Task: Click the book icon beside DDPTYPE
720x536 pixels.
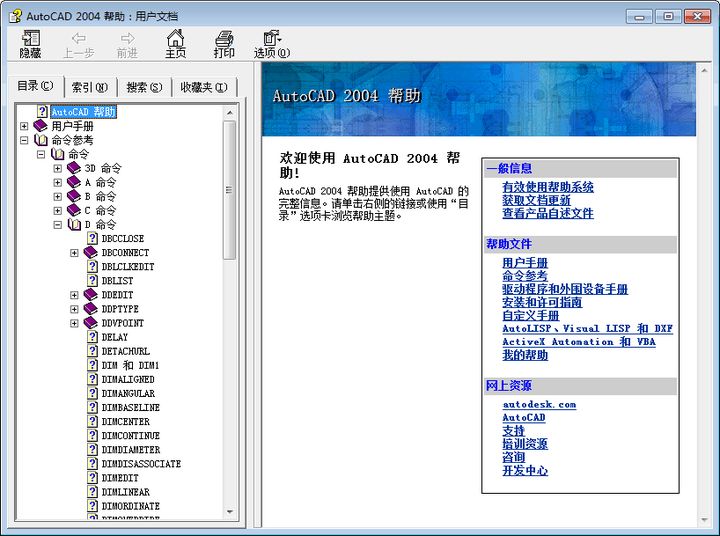Action: (x=90, y=309)
